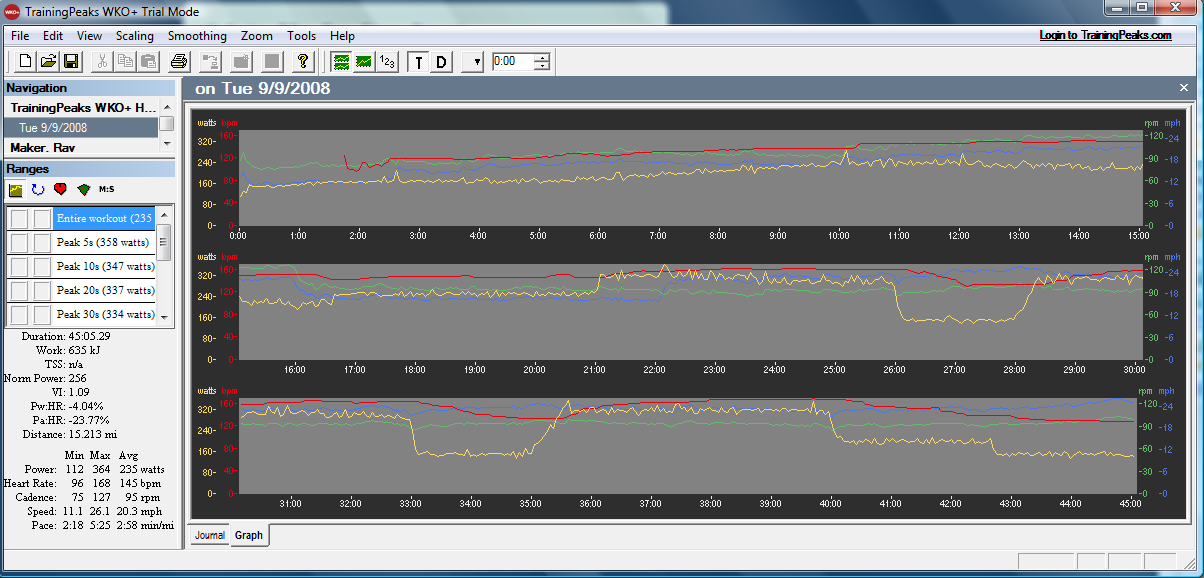This screenshot has width=1204, height=578.
Task: Open a workout file with folder icon
Action: (x=48, y=62)
